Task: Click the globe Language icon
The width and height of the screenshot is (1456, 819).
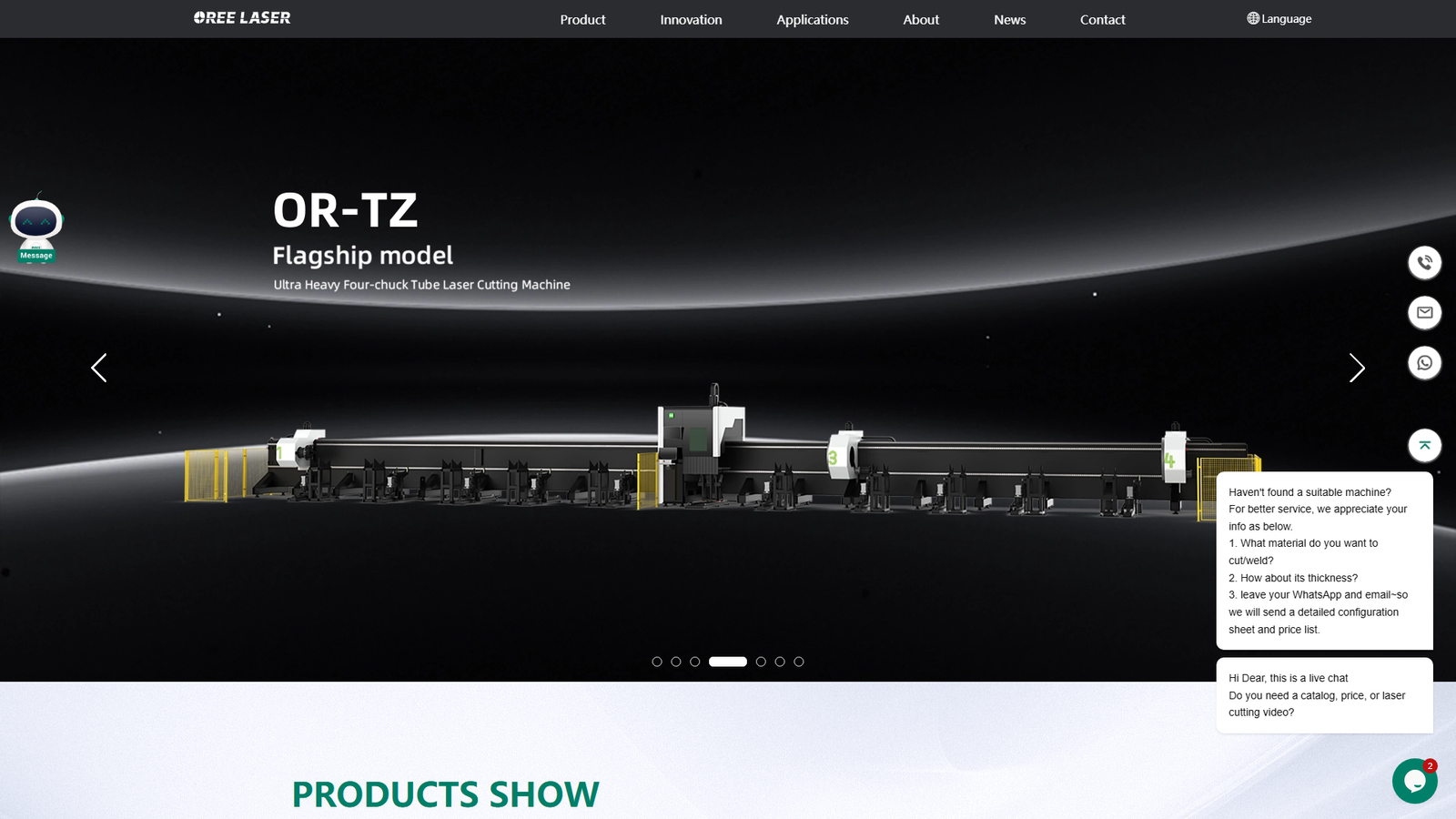Action: [x=1253, y=18]
